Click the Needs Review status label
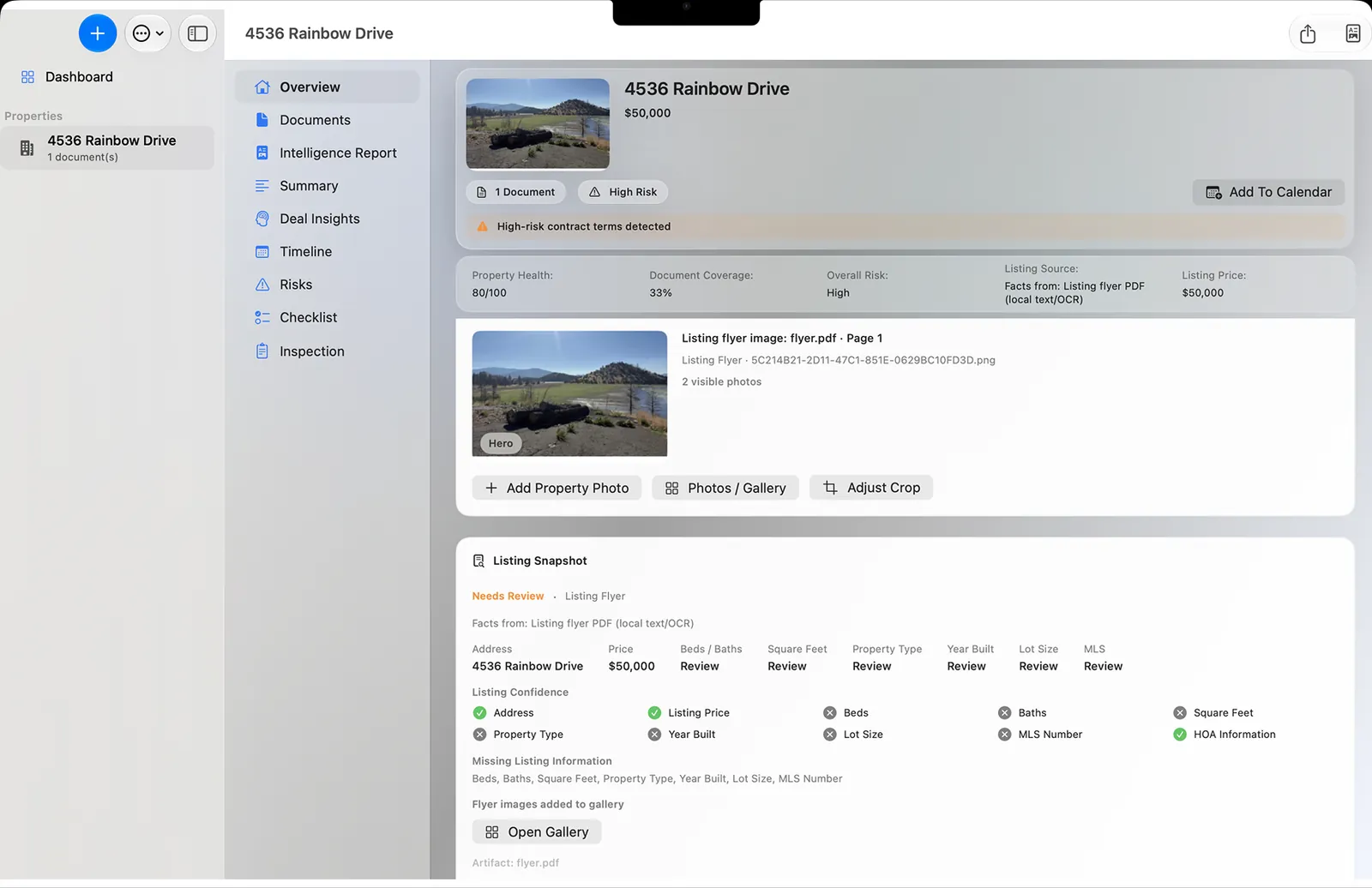 point(508,597)
